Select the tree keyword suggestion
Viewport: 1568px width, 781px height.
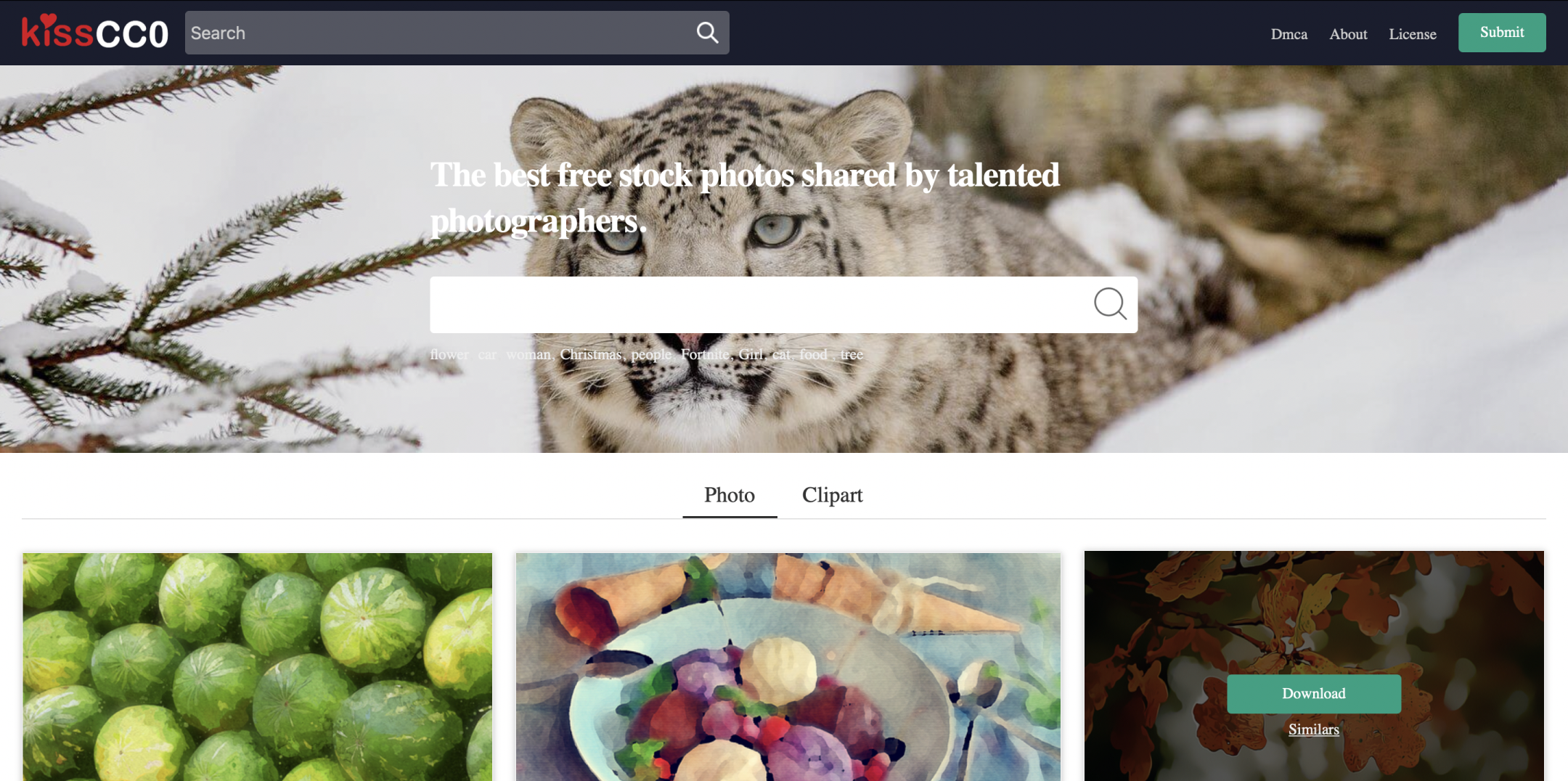click(852, 354)
